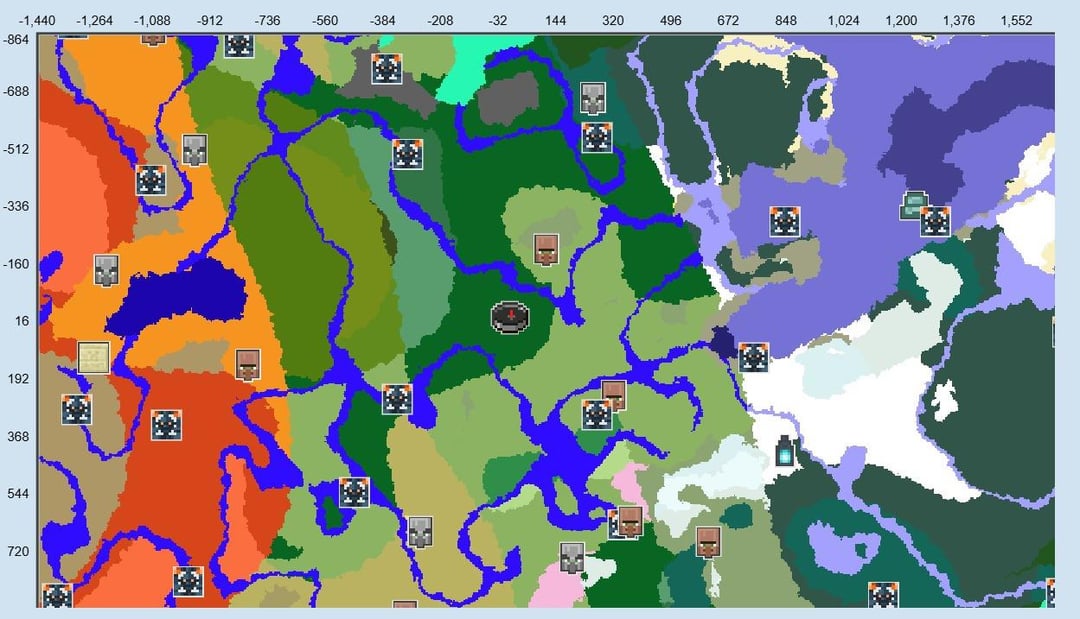Click the village icon in the teal-green southeast biome
The height and width of the screenshot is (619, 1080).
pyautogui.click(x=708, y=541)
